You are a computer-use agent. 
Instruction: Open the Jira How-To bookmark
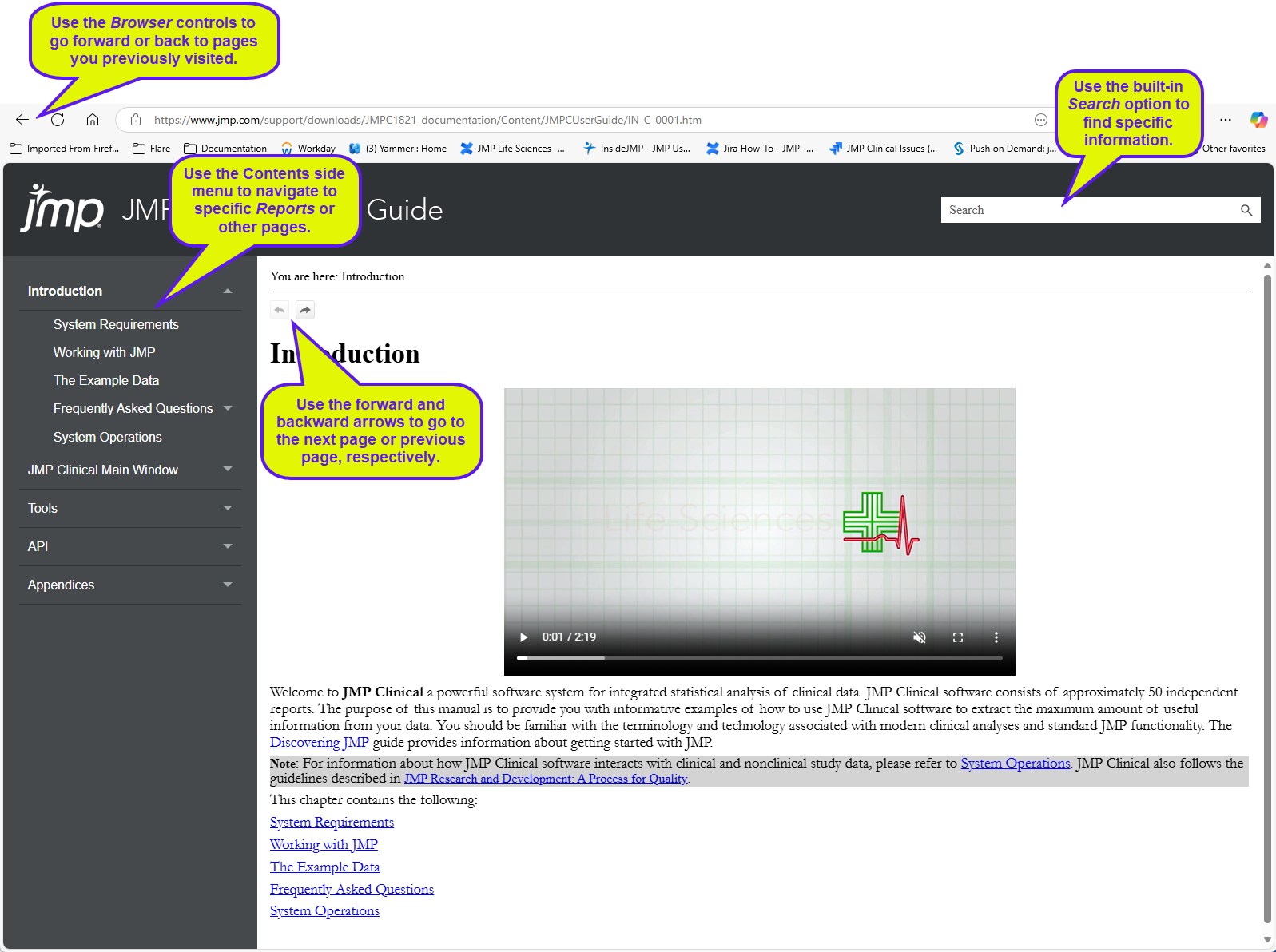click(760, 149)
